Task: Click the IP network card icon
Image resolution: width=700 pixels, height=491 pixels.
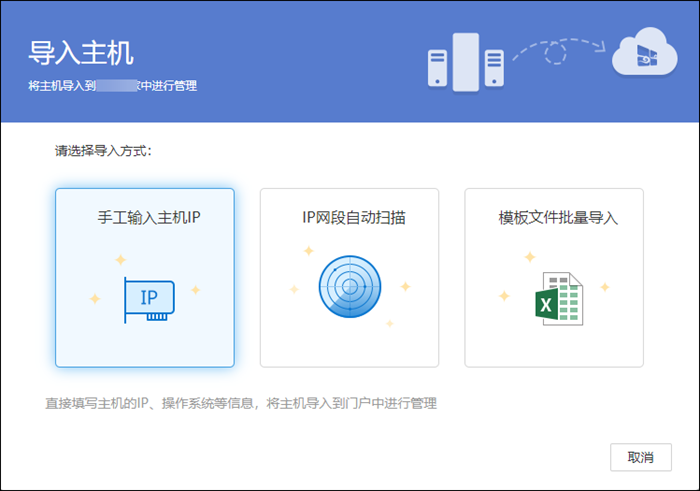Action: pyautogui.click(x=149, y=299)
